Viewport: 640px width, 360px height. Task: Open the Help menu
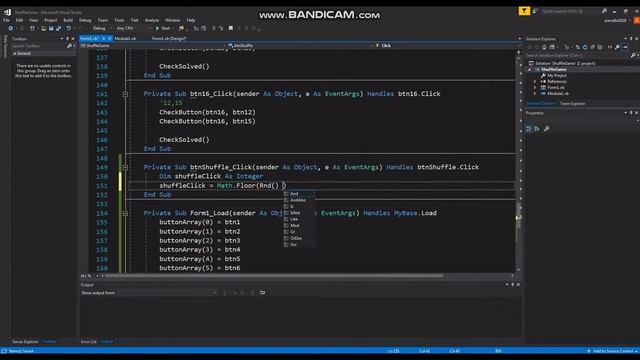pyautogui.click(x=191, y=20)
